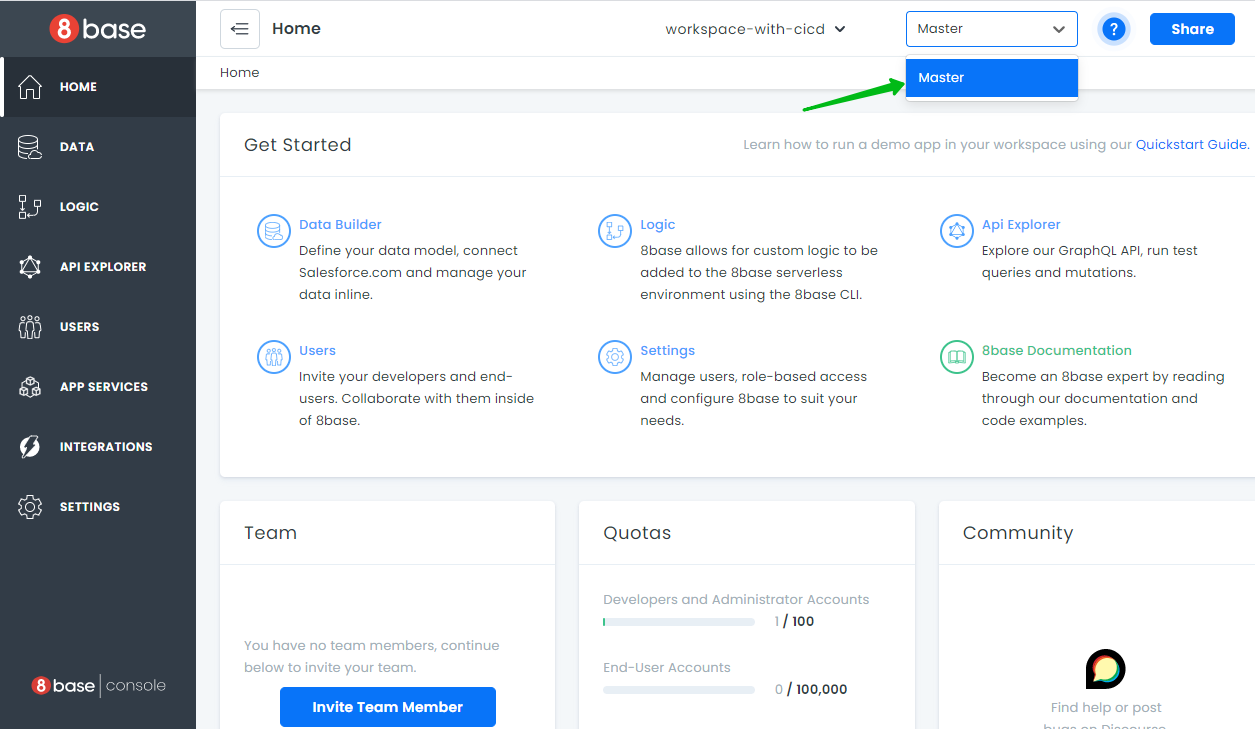Click the Integrations lightning icon
Screen dimensions: 1255x729
tap(30, 447)
